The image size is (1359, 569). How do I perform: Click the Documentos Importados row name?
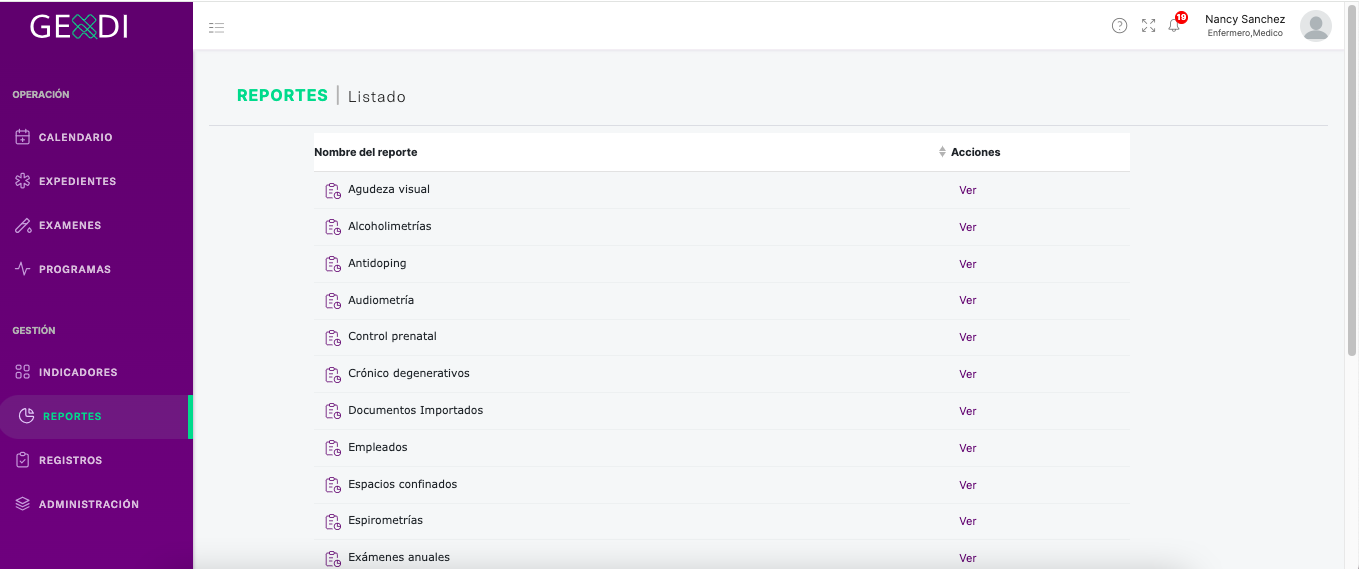(x=416, y=410)
